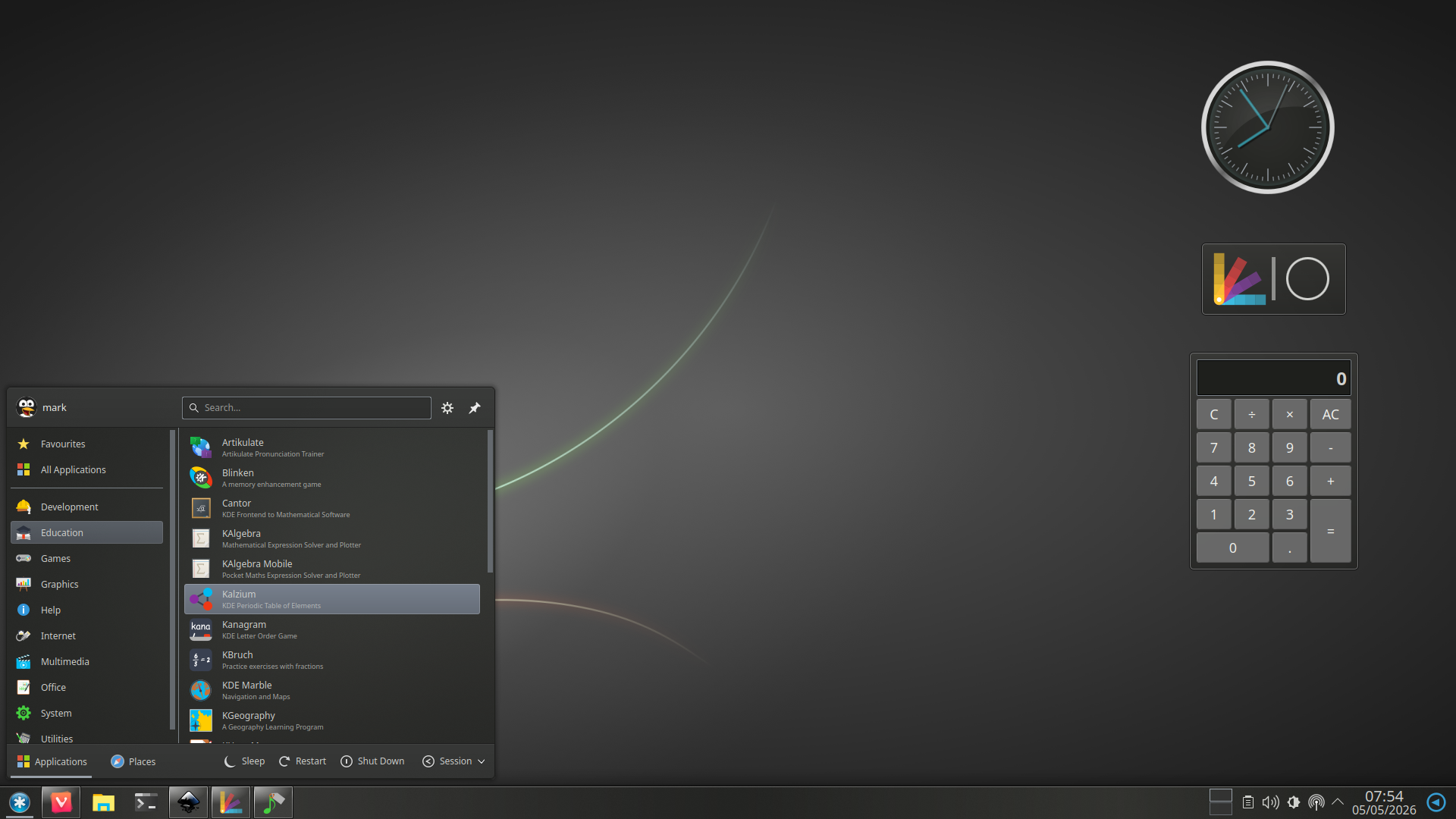Click the calculator decimal point button

click(1290, 548)
